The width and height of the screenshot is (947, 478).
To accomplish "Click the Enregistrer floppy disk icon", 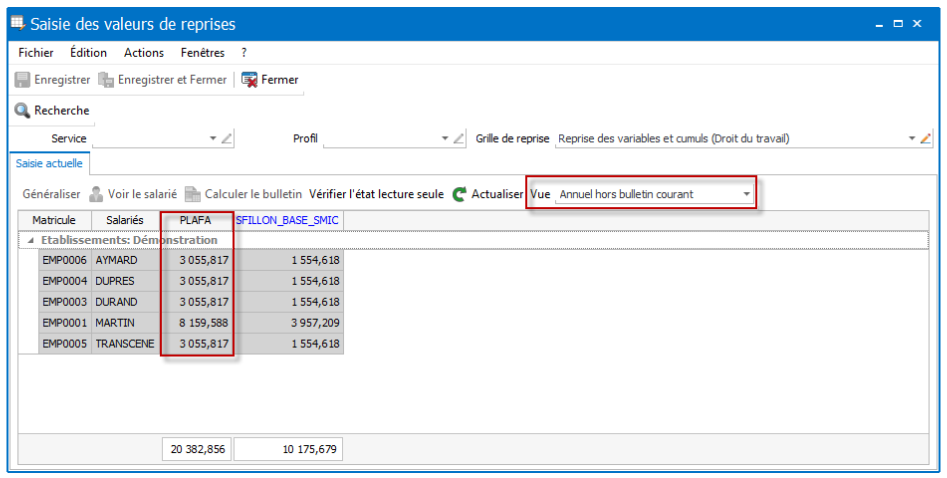I will point(22,80).
